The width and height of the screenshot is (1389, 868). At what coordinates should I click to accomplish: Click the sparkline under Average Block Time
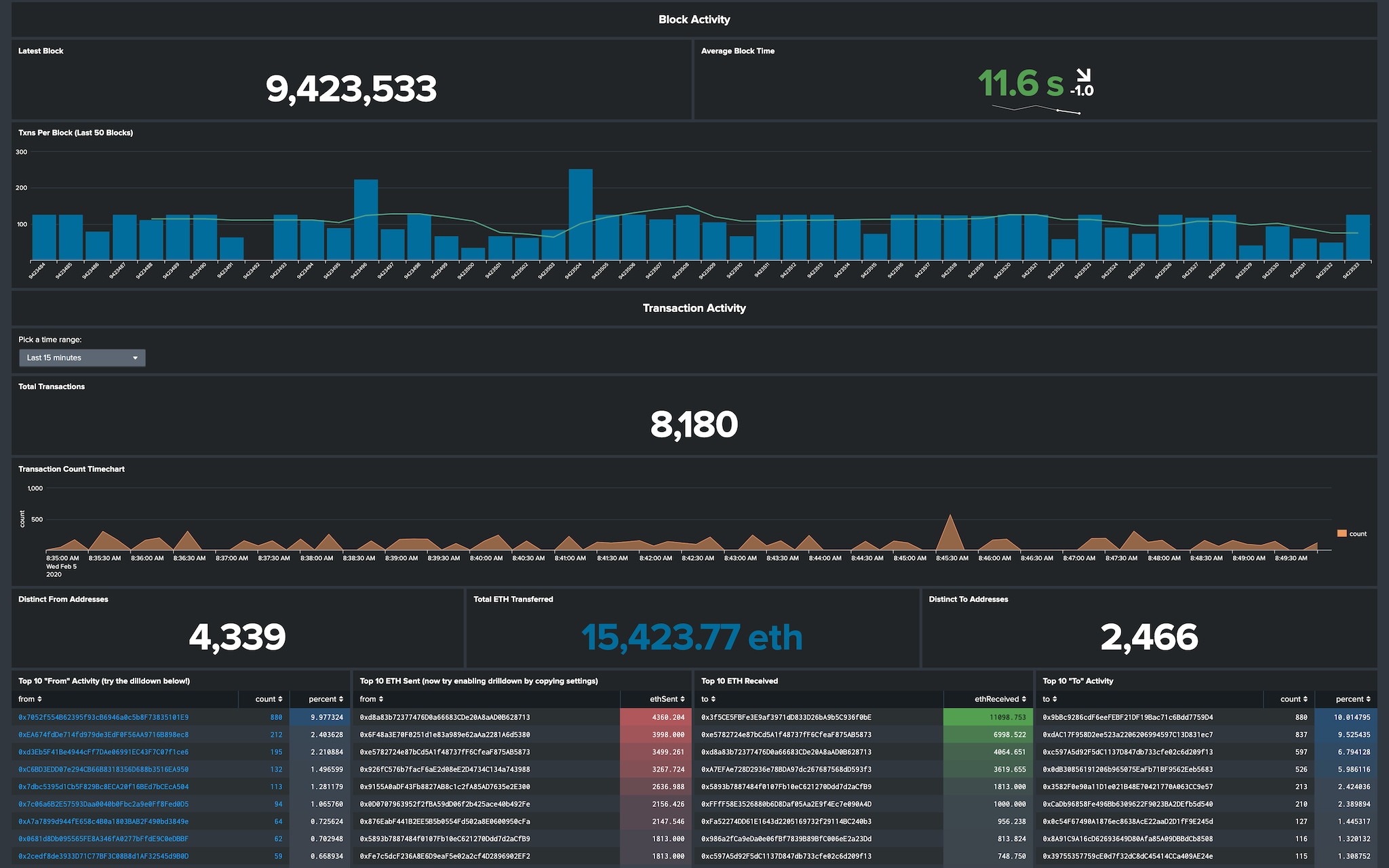(1036, 108)
